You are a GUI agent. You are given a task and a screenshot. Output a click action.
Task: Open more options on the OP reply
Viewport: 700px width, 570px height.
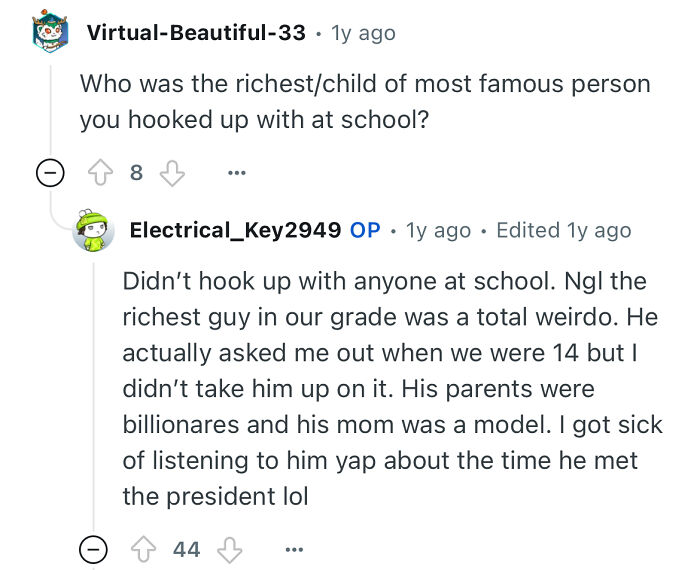click(x=293, y=549)
